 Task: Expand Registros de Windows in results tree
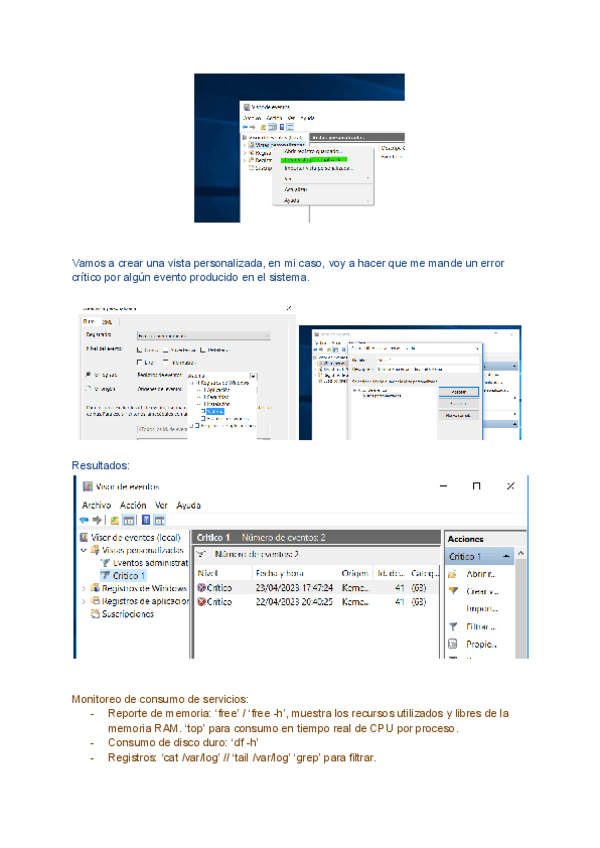click(x=84, y=588)
